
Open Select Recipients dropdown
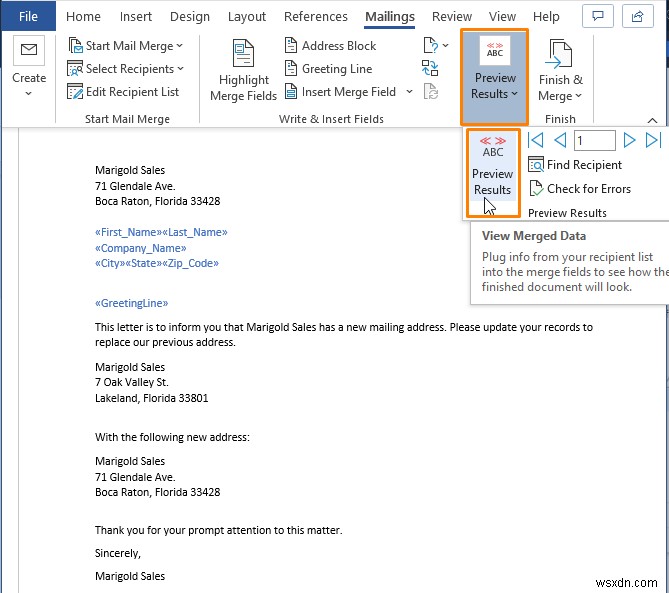tap(125, 69)
